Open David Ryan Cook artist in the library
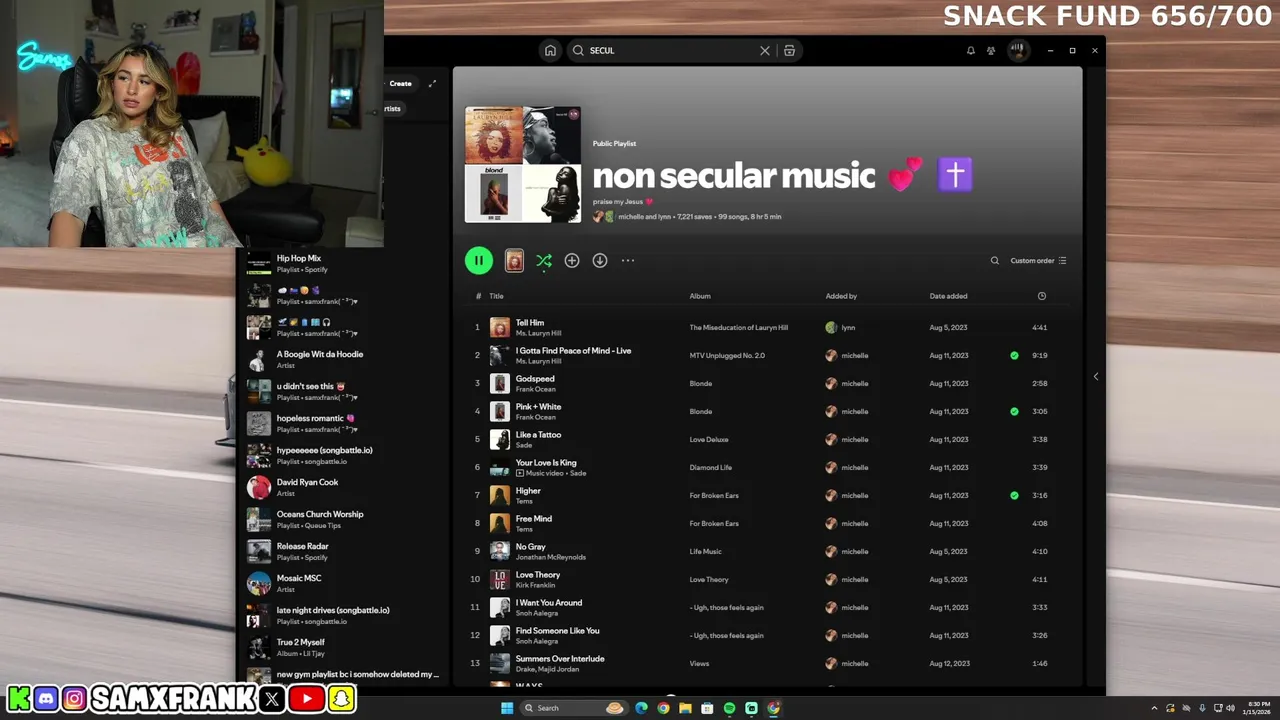The width and height of the screenshot is (1280, 720). click(x=343, y=487)
